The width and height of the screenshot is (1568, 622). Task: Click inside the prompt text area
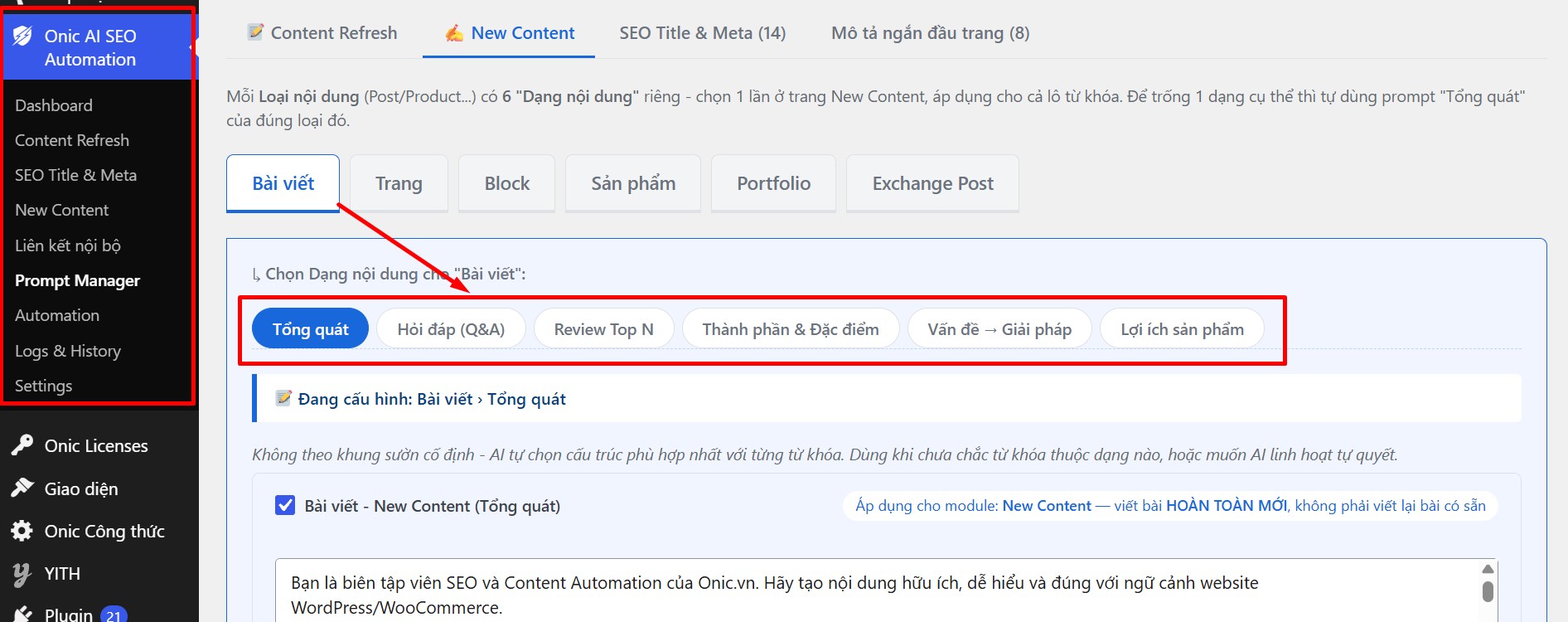[x=878, y=590]
